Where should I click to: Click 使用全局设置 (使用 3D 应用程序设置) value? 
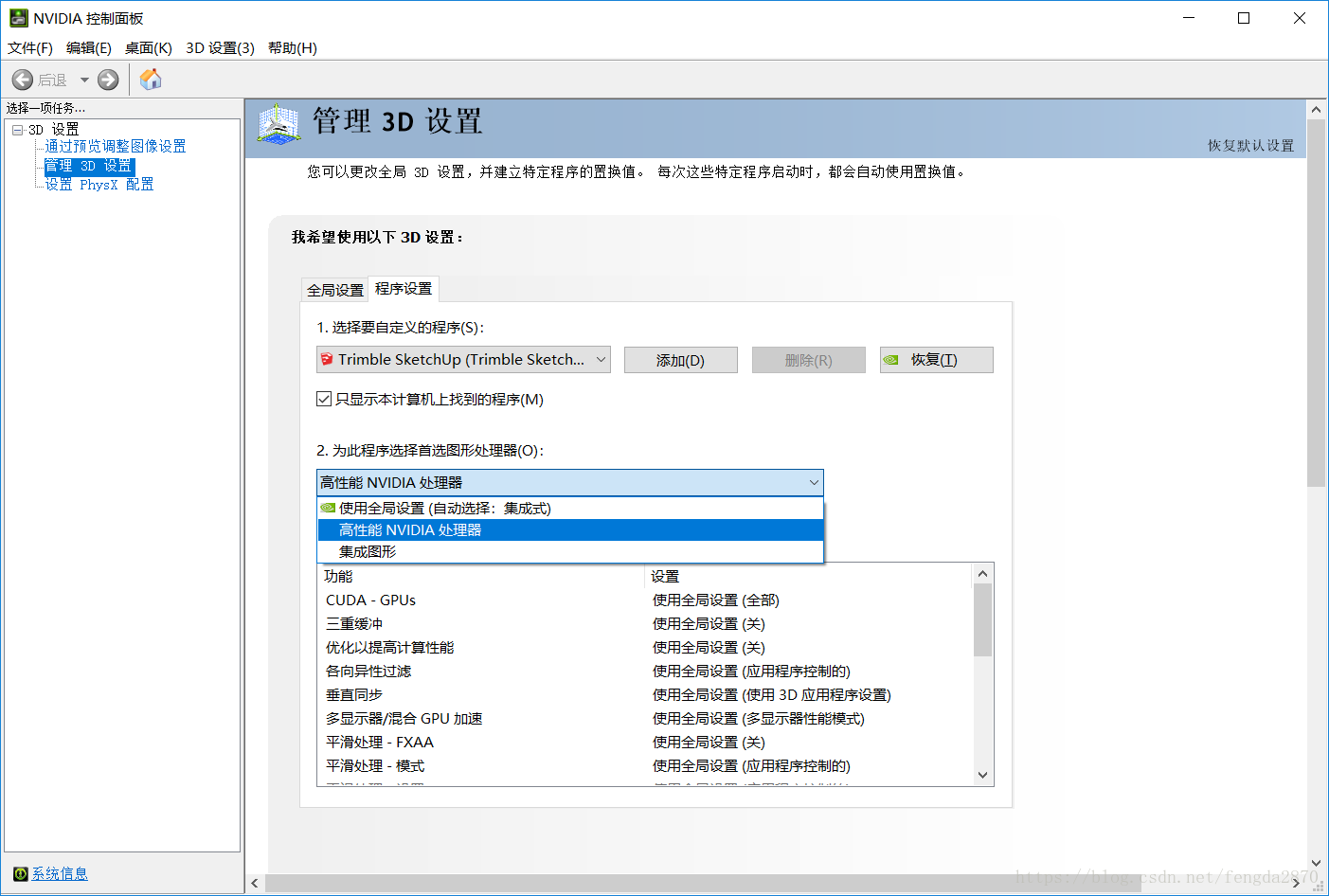[x=772, y=694]
